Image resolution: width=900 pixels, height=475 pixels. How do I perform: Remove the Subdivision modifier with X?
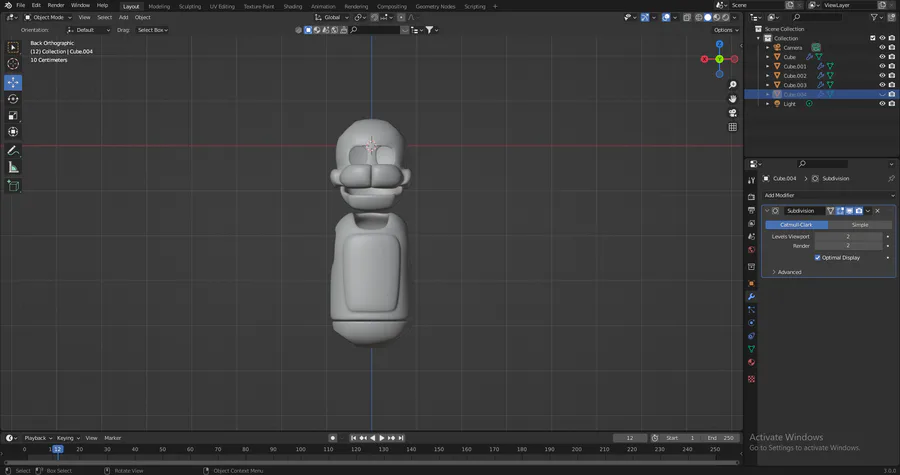pyautogui.click(x=878, y=211)
